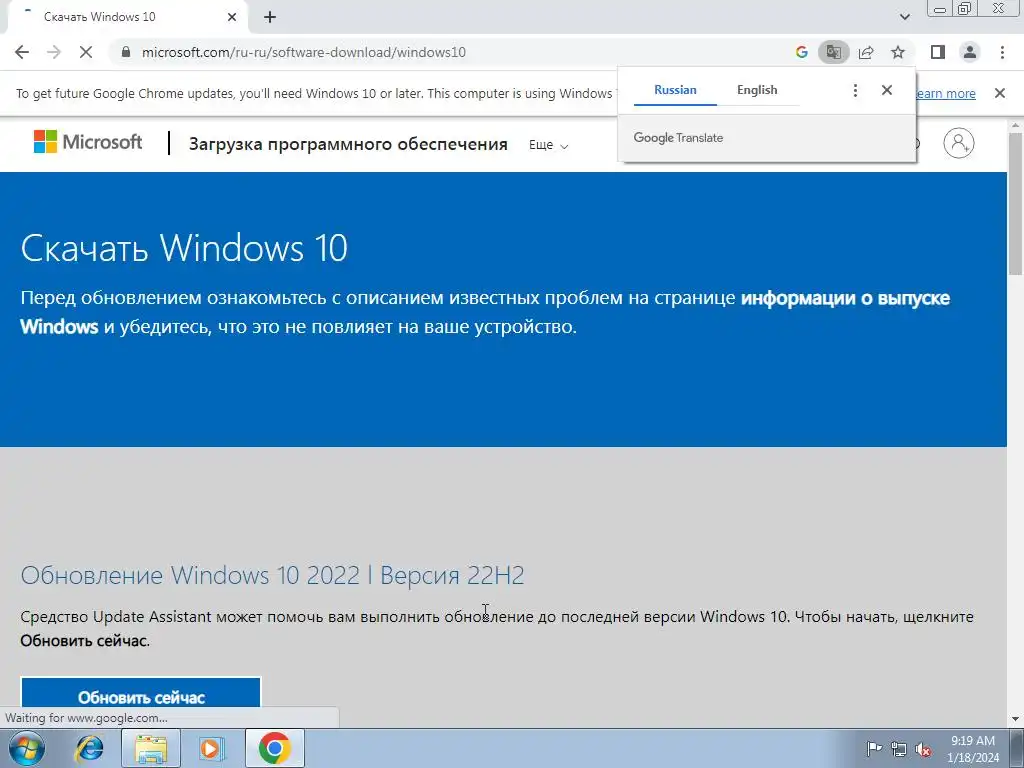This screenshot has height=768, width=1024.
Task: Share this page icon
Action: coord(866,52)
